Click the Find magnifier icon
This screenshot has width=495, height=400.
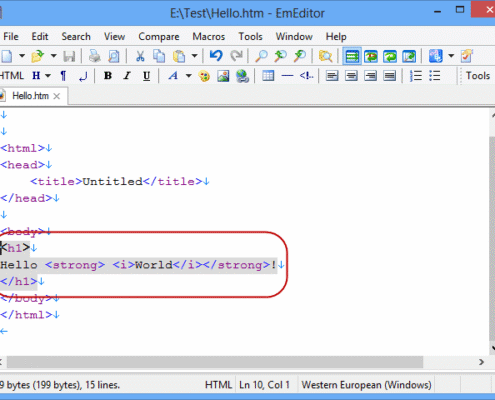(261, 56)
